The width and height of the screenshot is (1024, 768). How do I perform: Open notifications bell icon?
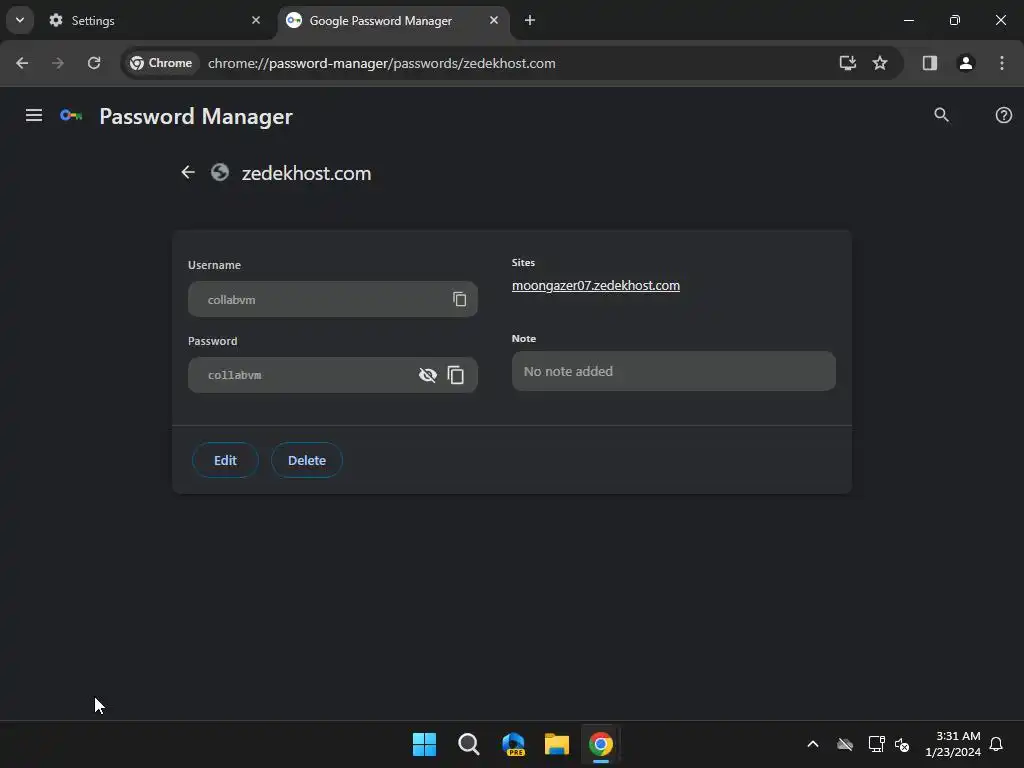pos(996,744)
